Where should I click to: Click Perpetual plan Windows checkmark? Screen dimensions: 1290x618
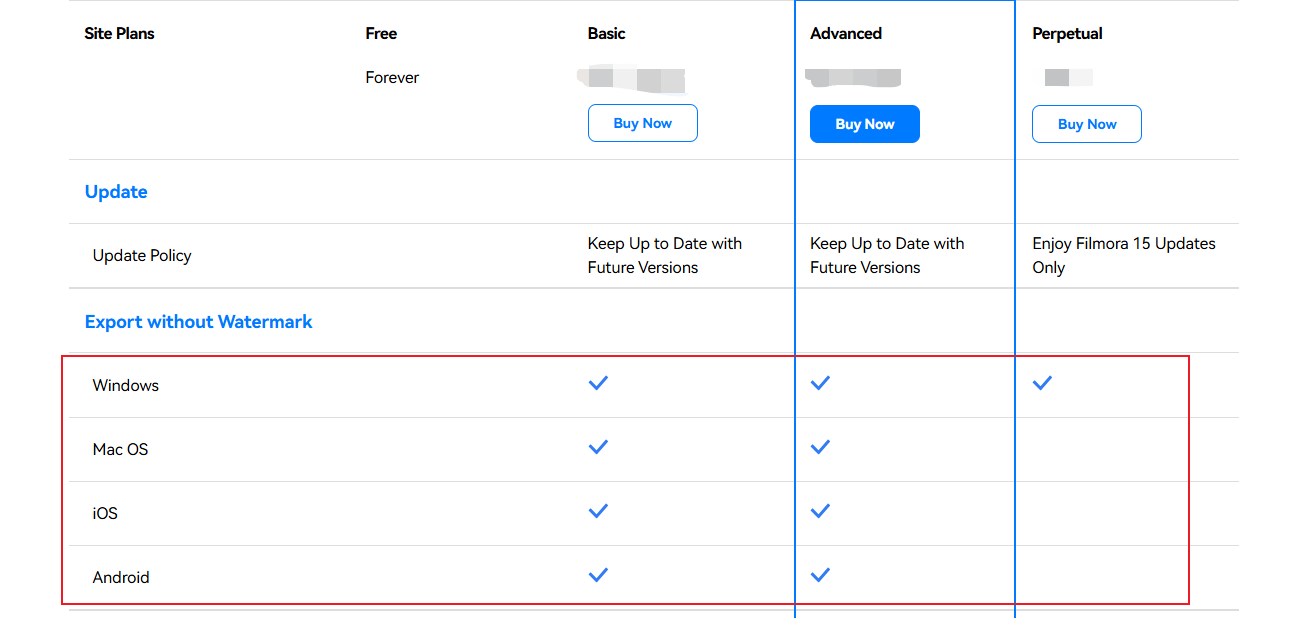click(1042, 383)
